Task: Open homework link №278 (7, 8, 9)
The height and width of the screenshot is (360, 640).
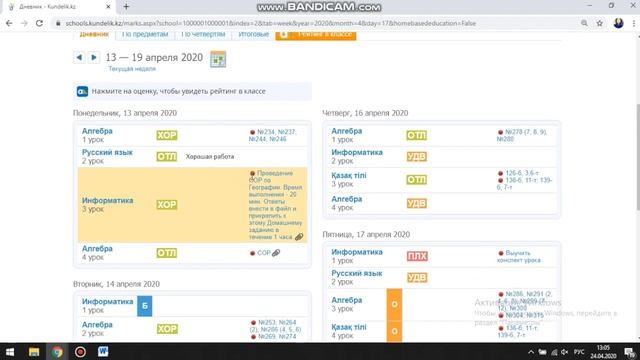Action: coord(522,136)
